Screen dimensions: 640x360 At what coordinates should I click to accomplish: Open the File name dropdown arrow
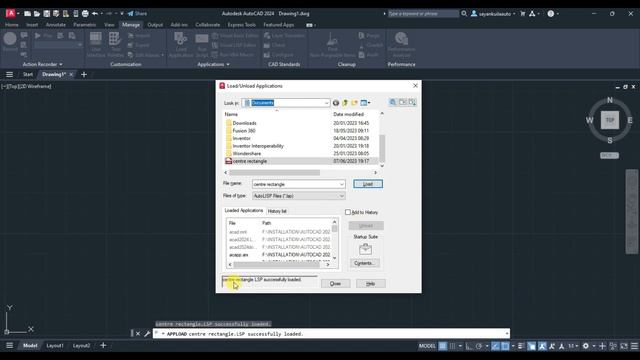click(x=342, y=184)
